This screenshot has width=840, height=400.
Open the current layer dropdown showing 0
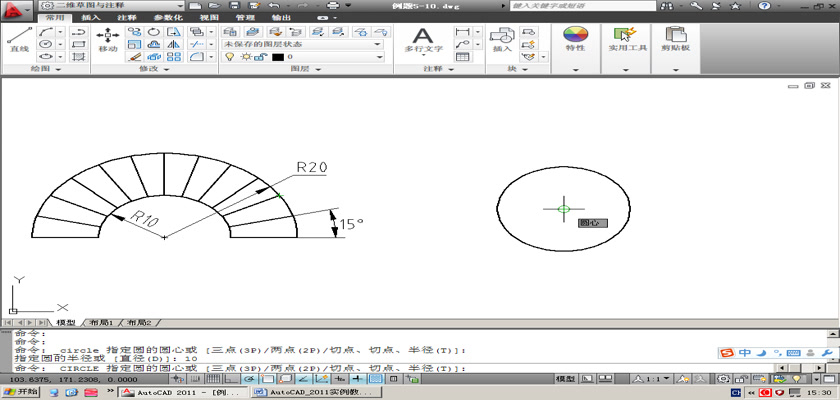tap(303, 57)
